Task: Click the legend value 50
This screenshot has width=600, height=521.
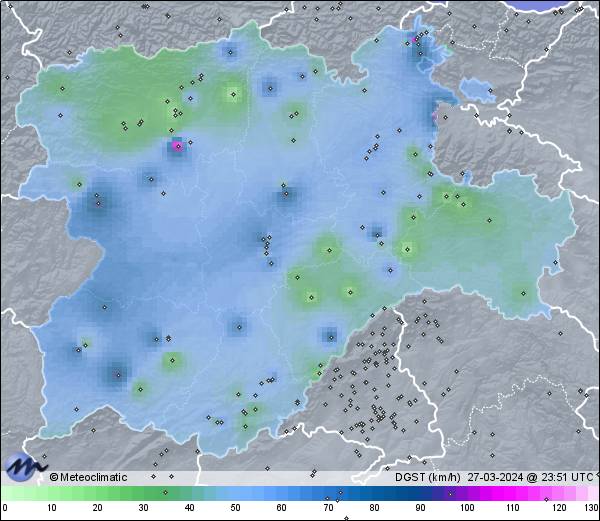Action: (x=235, y=508)
